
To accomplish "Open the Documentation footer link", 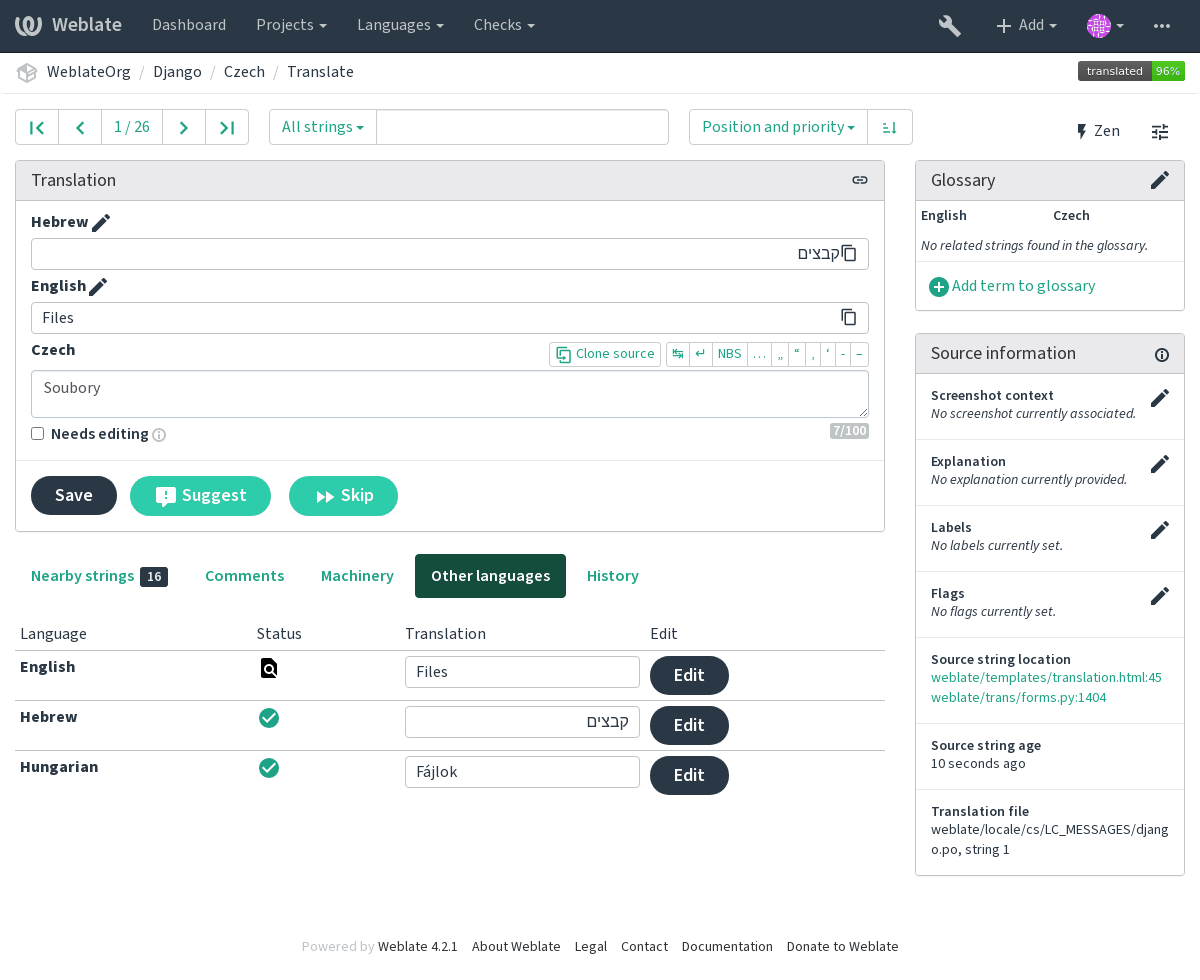I will (727, 947).
